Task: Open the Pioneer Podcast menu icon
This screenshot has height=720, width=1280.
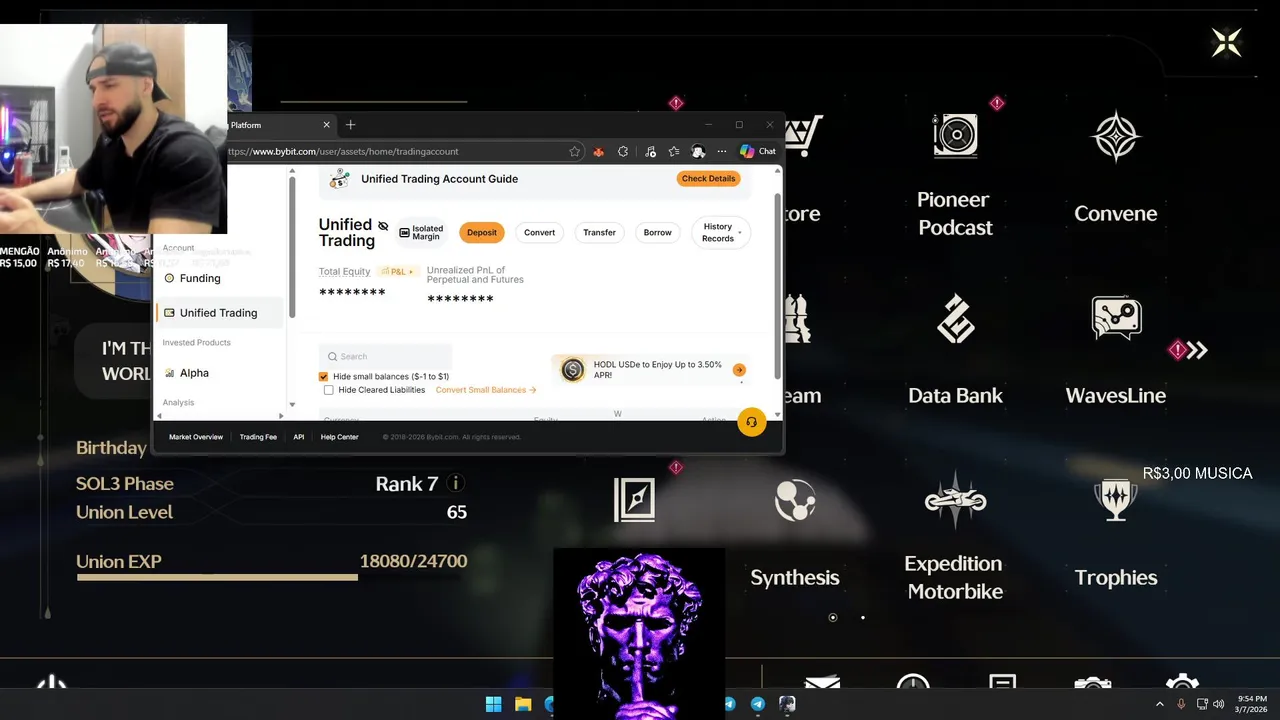Action: 955,135
